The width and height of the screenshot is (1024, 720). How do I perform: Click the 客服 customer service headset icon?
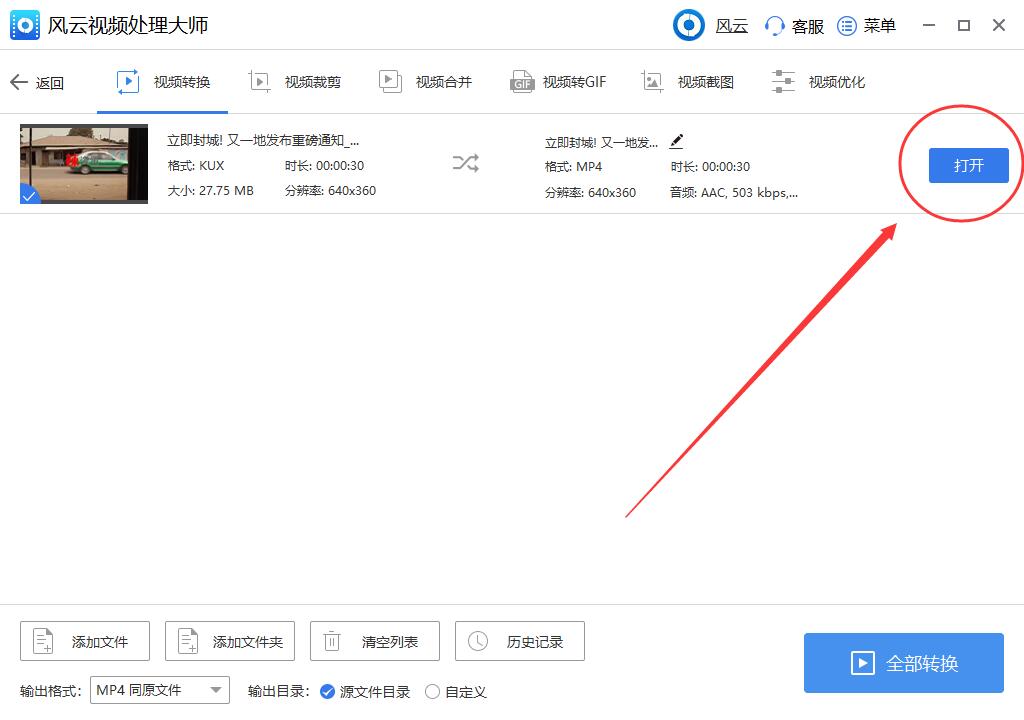[773, 25]
